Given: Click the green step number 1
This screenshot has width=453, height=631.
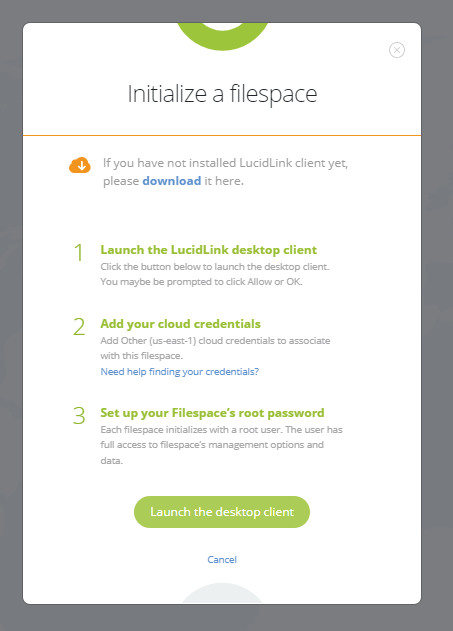Looking at the screenshot, I should pos(79,253).
